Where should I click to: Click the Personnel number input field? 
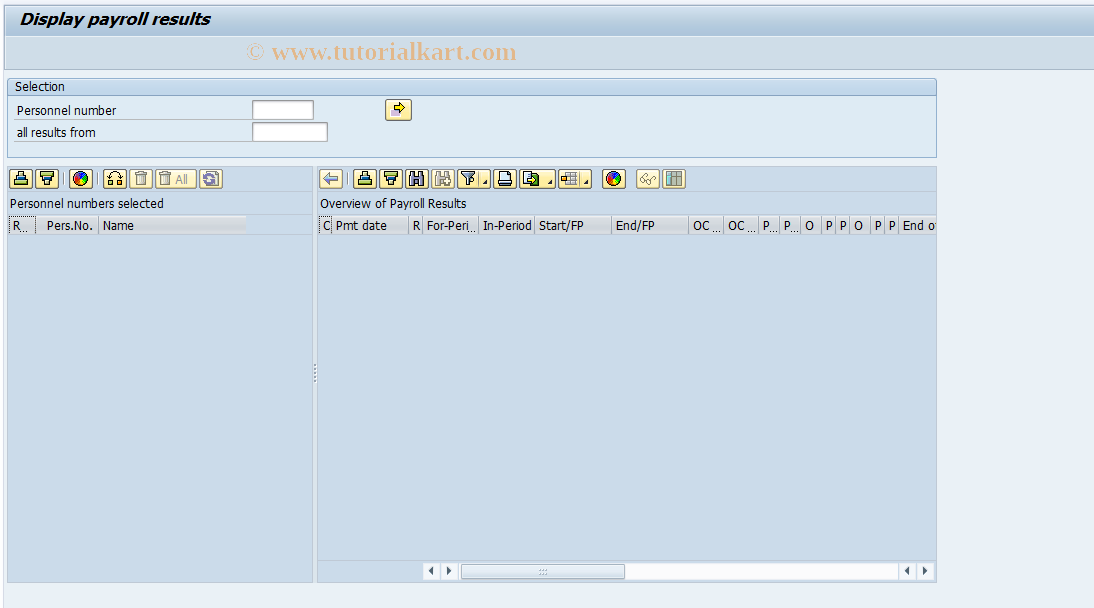[283, 110]
